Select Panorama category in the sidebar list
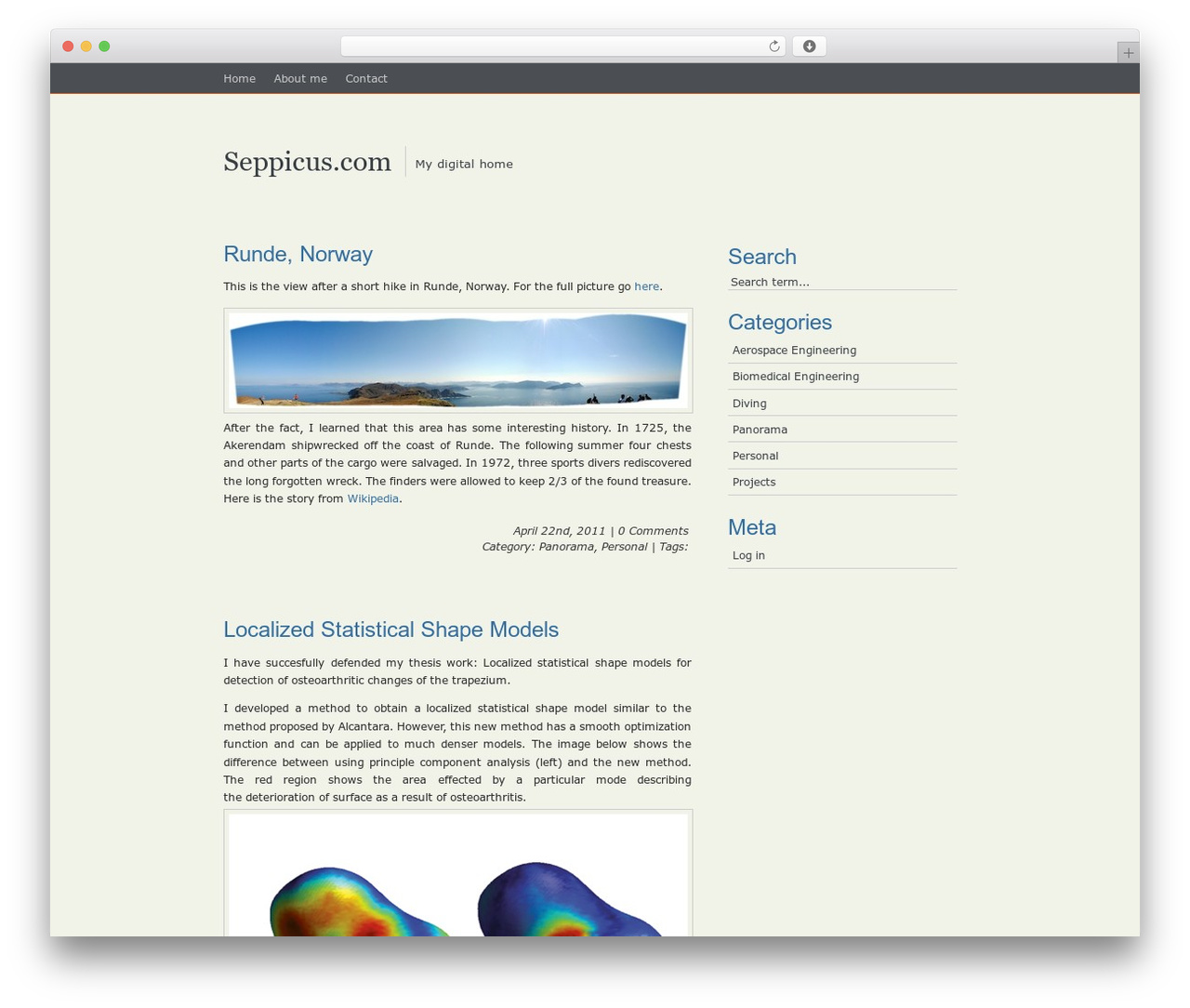 click(760, 430)
